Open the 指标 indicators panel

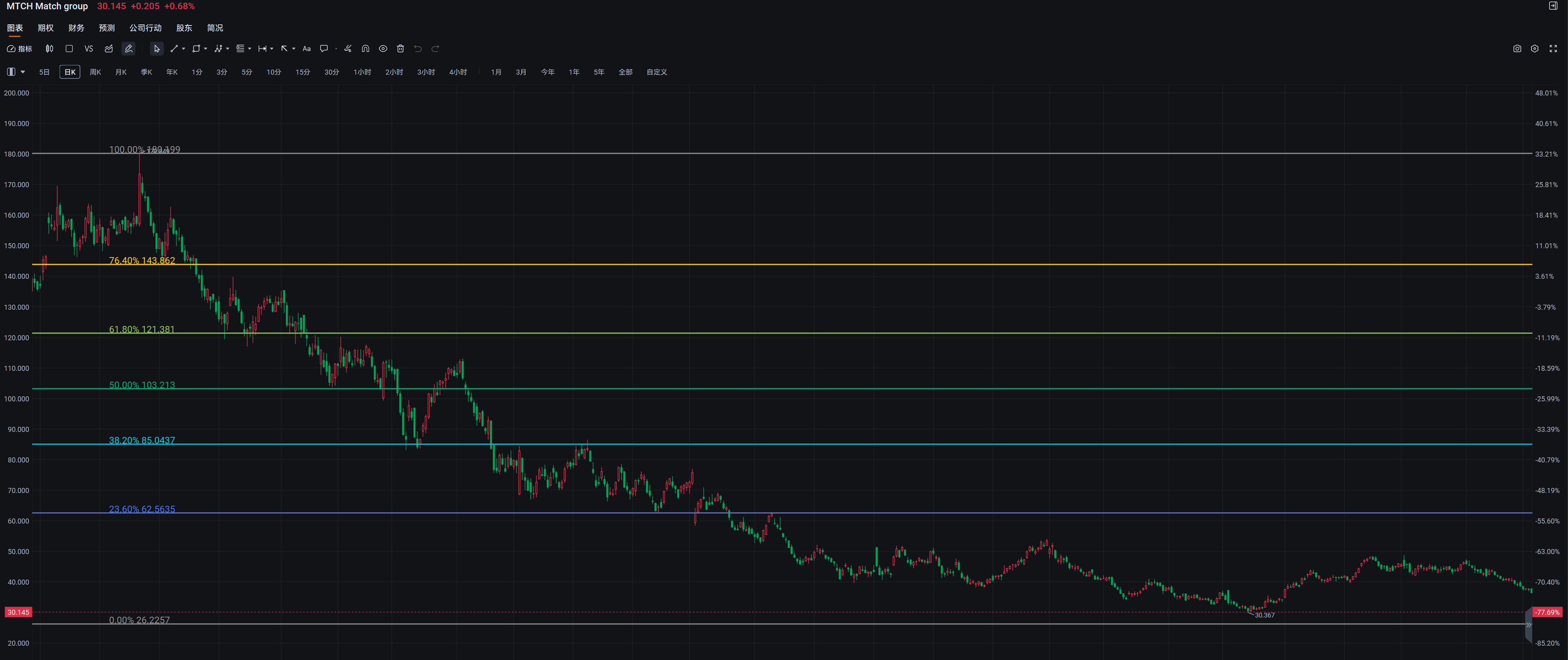19,49
